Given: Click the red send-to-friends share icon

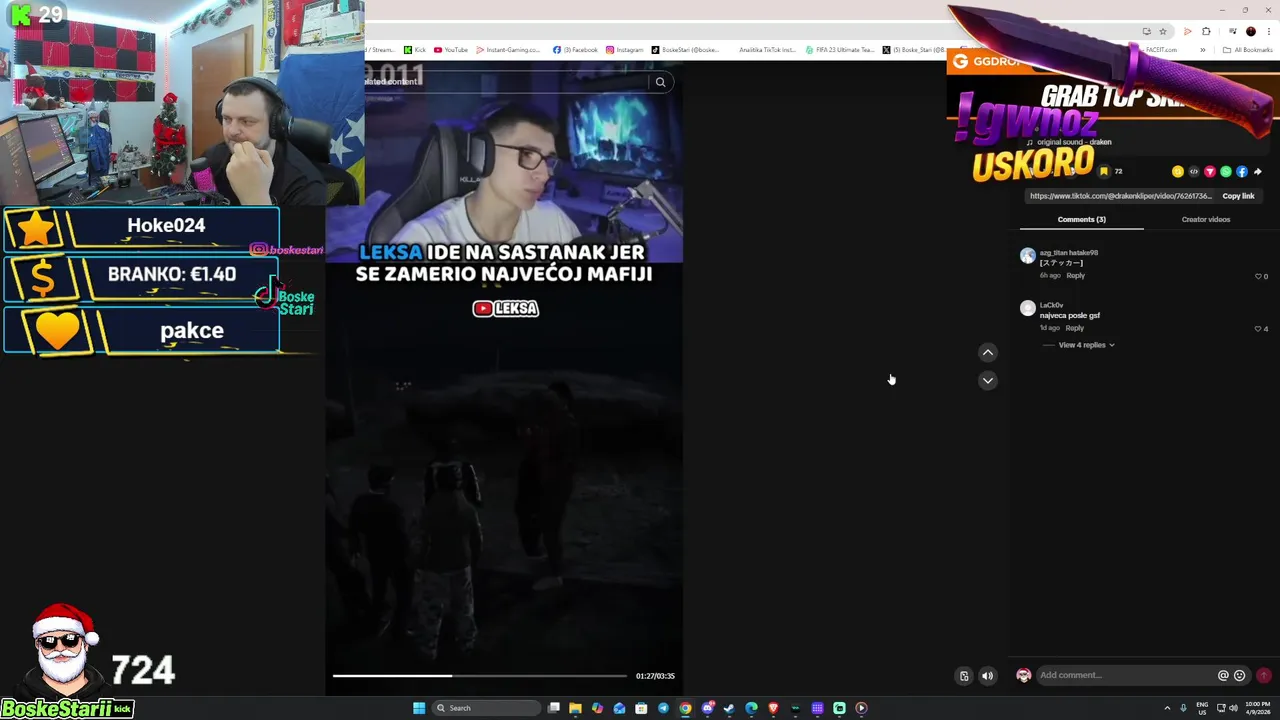Looking at the screenshot, I should tap(1209, 171).
